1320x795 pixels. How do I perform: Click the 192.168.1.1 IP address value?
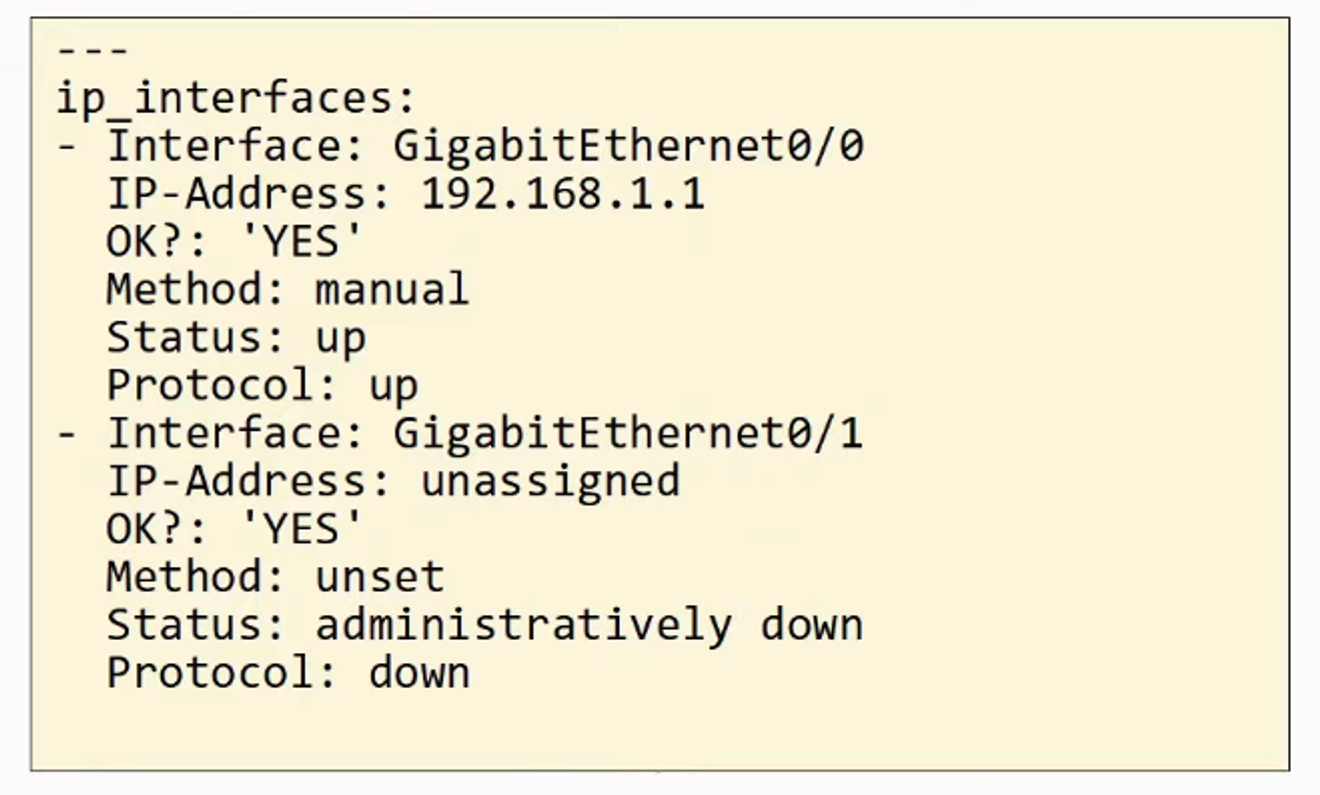563,194
